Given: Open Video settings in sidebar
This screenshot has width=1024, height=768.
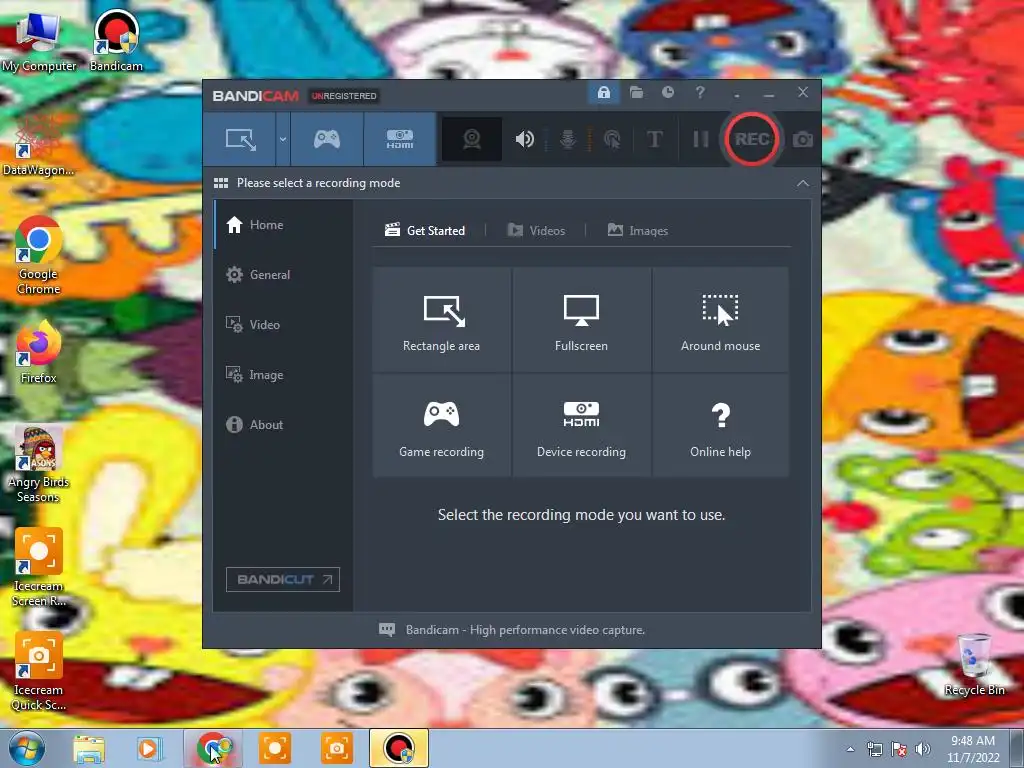Looking at the screenshot, I should [283, 325].
